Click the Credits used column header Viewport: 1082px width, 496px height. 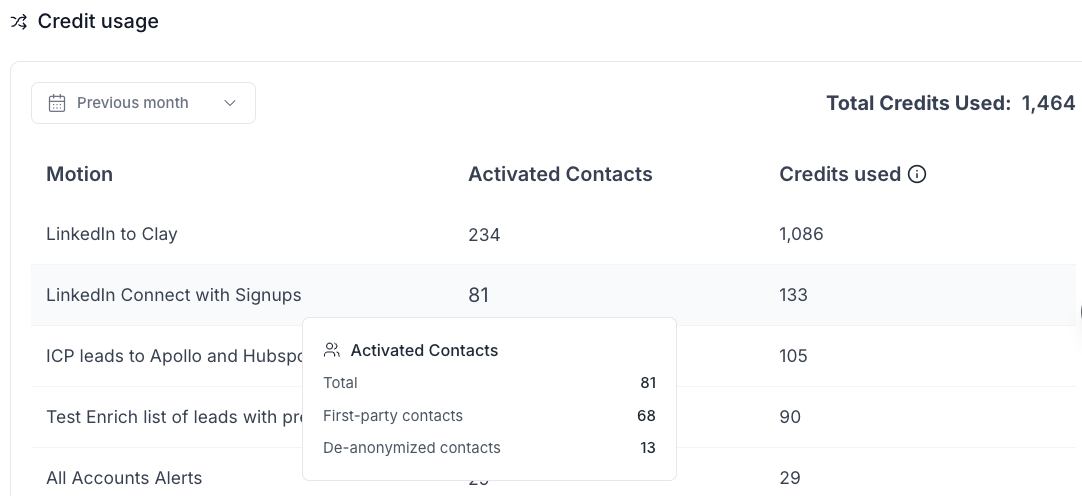[839, 174]
